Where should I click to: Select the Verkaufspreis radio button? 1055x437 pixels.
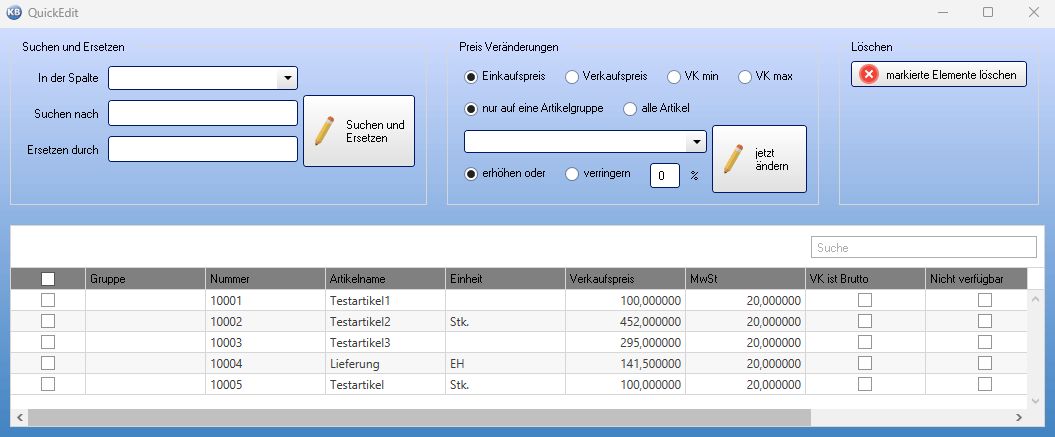[571, 77]
